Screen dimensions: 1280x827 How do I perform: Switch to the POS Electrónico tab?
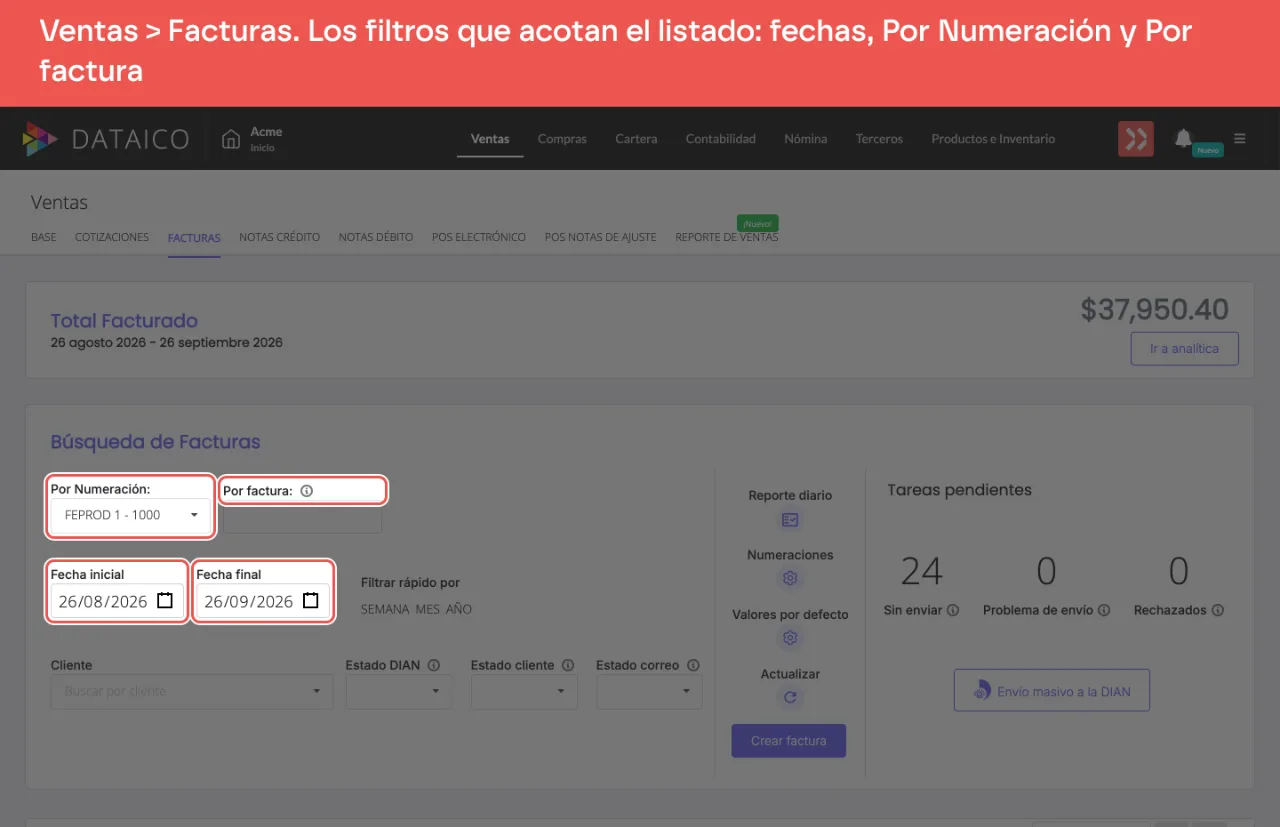coord(479,238)
